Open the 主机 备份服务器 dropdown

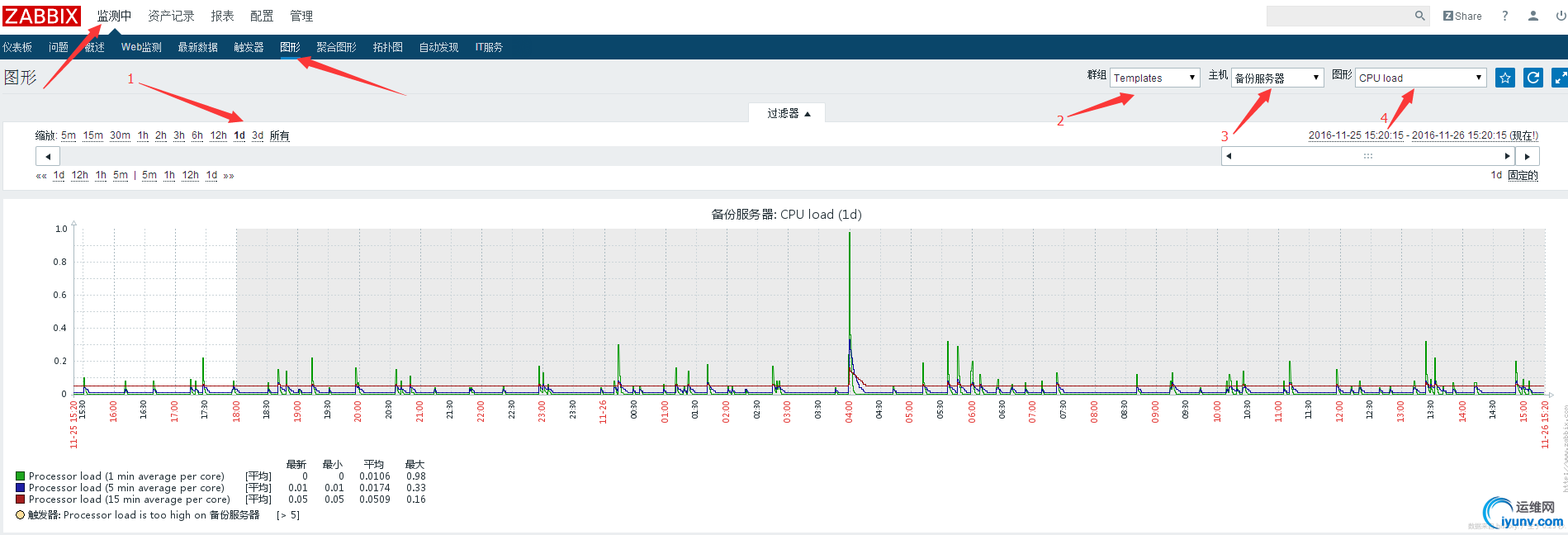[1277, 78]
